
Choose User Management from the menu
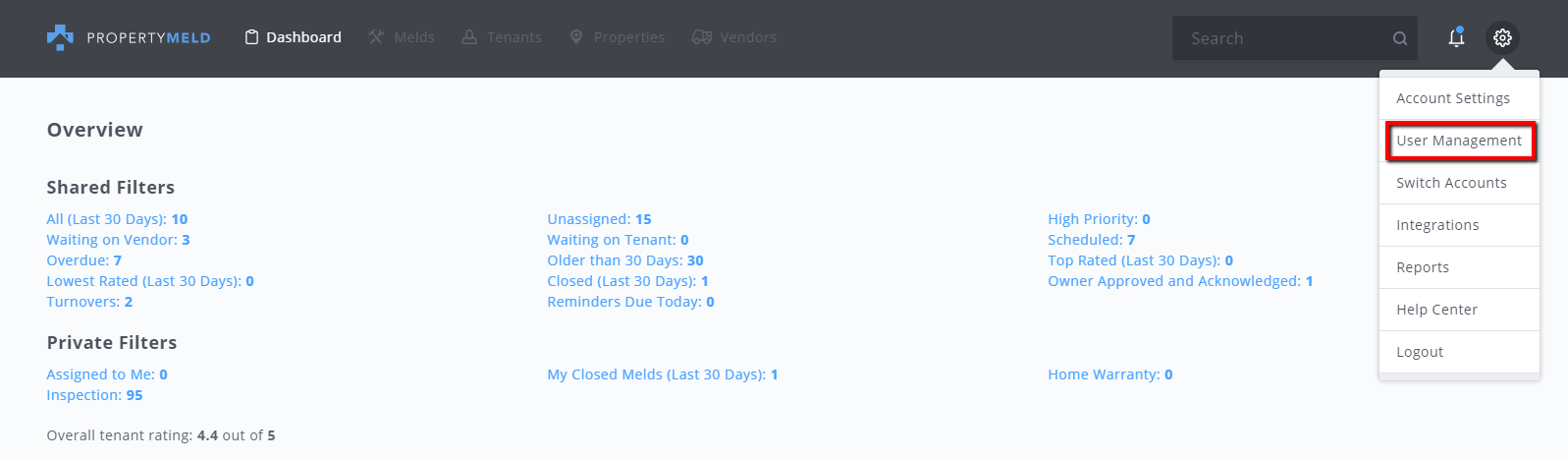[1459, 141]
